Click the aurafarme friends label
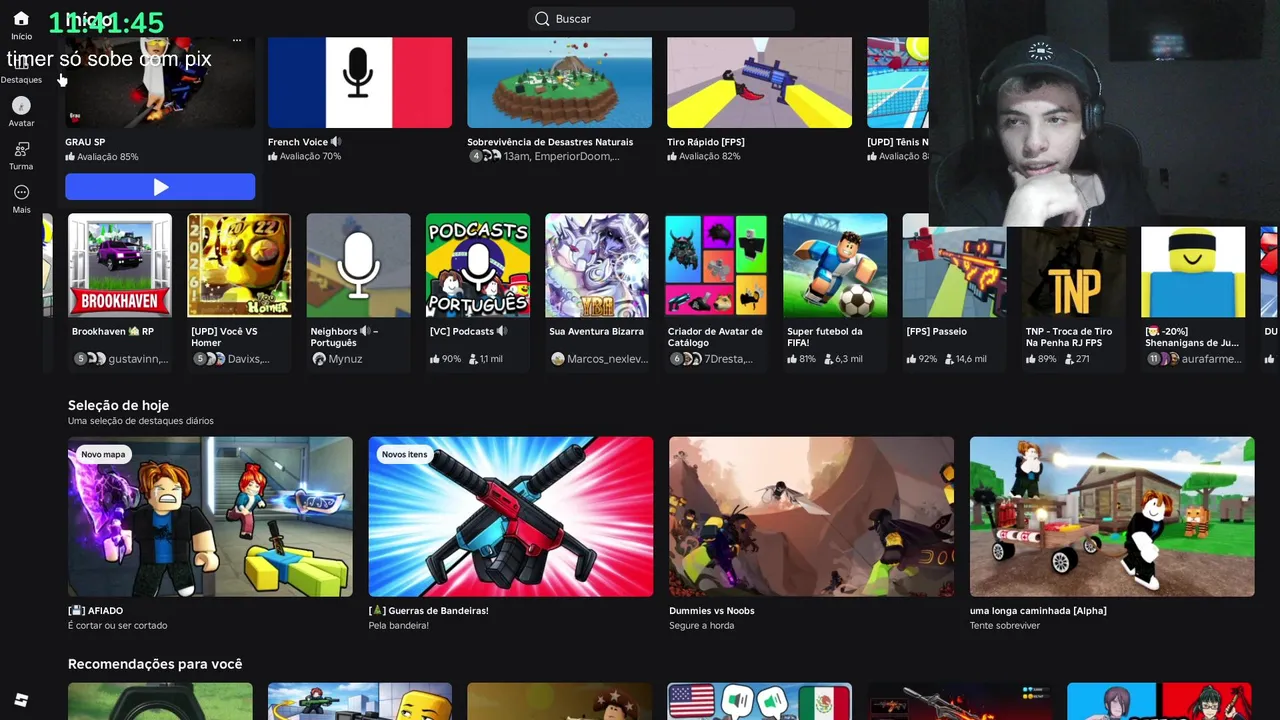 [1212, 359]
